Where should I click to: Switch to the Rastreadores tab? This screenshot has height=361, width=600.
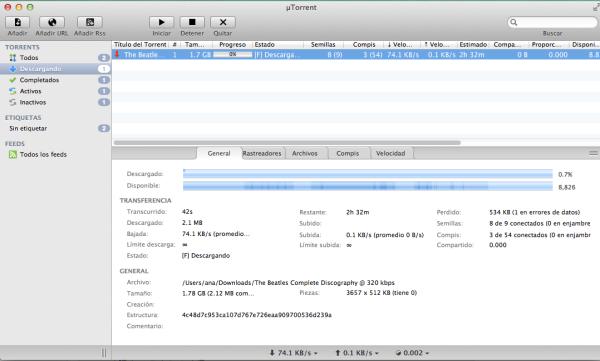click(x=262, y=153)
